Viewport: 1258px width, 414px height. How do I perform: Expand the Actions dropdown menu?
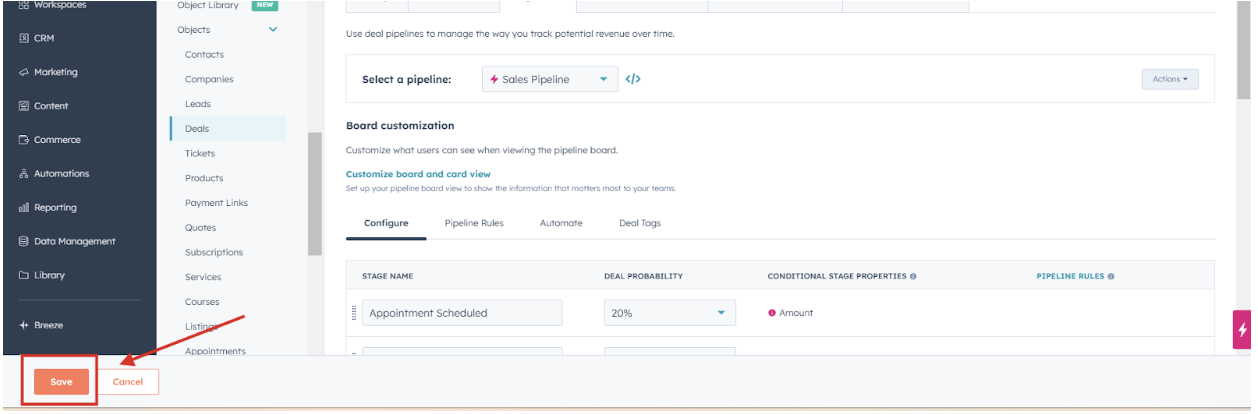(1169, 79)
